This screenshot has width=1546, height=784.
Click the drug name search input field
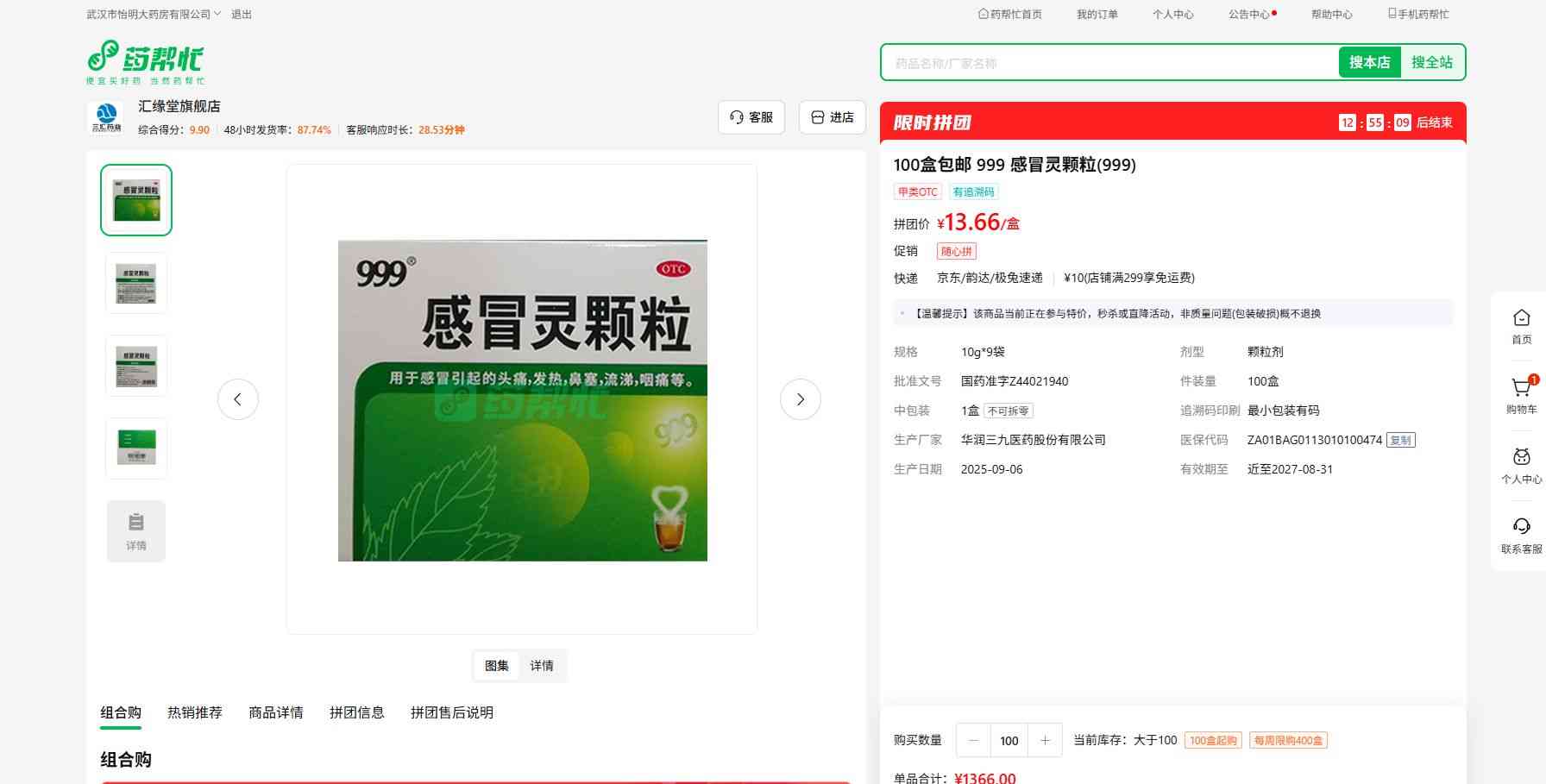(1109, 63)
